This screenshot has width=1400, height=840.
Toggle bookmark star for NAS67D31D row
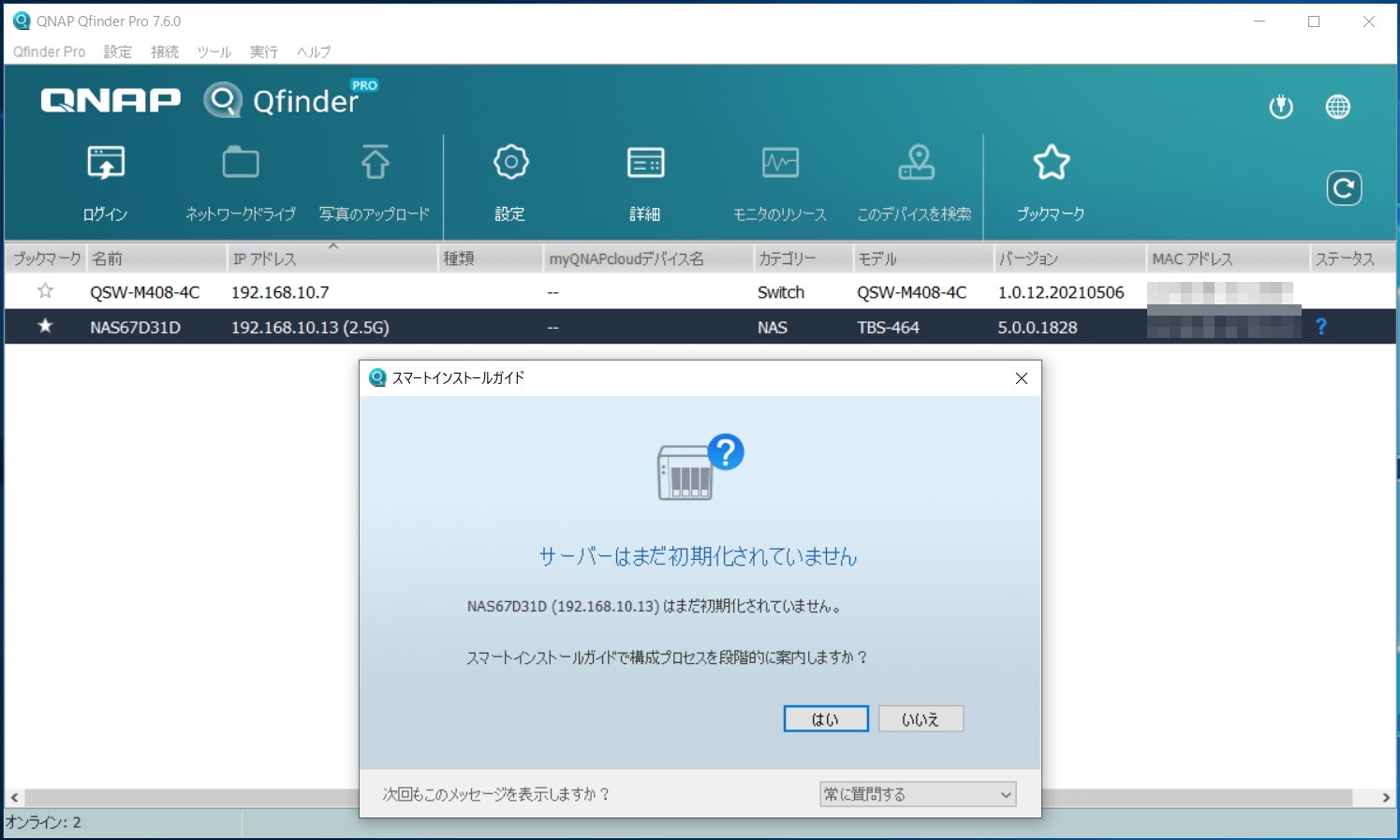45,326
